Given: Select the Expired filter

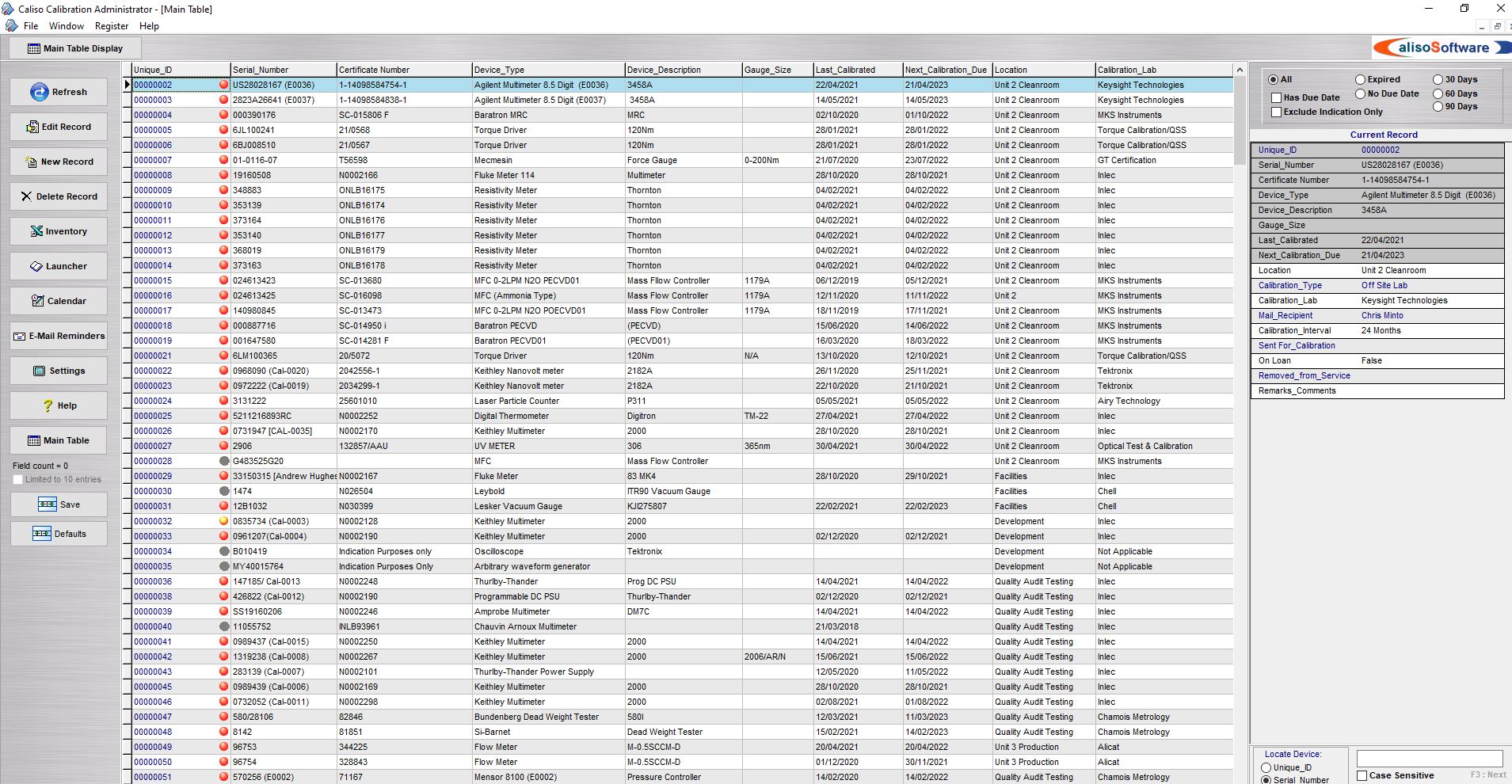Looking at the screenshot, I should click(1360, 79).
